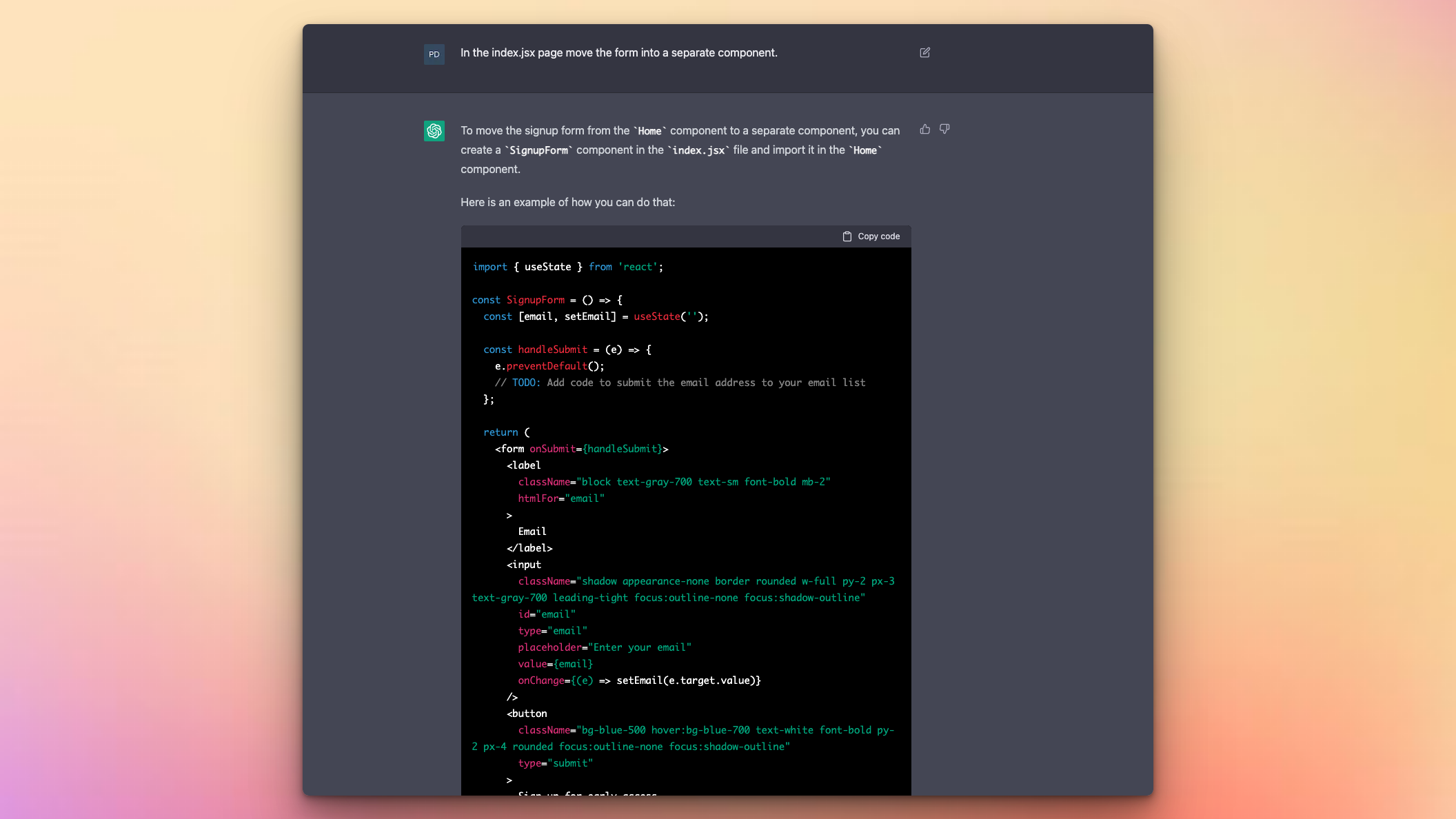Click the inline `index.jsx` code text
This screenshot has width=1456, height=819.
click(698, 150)
